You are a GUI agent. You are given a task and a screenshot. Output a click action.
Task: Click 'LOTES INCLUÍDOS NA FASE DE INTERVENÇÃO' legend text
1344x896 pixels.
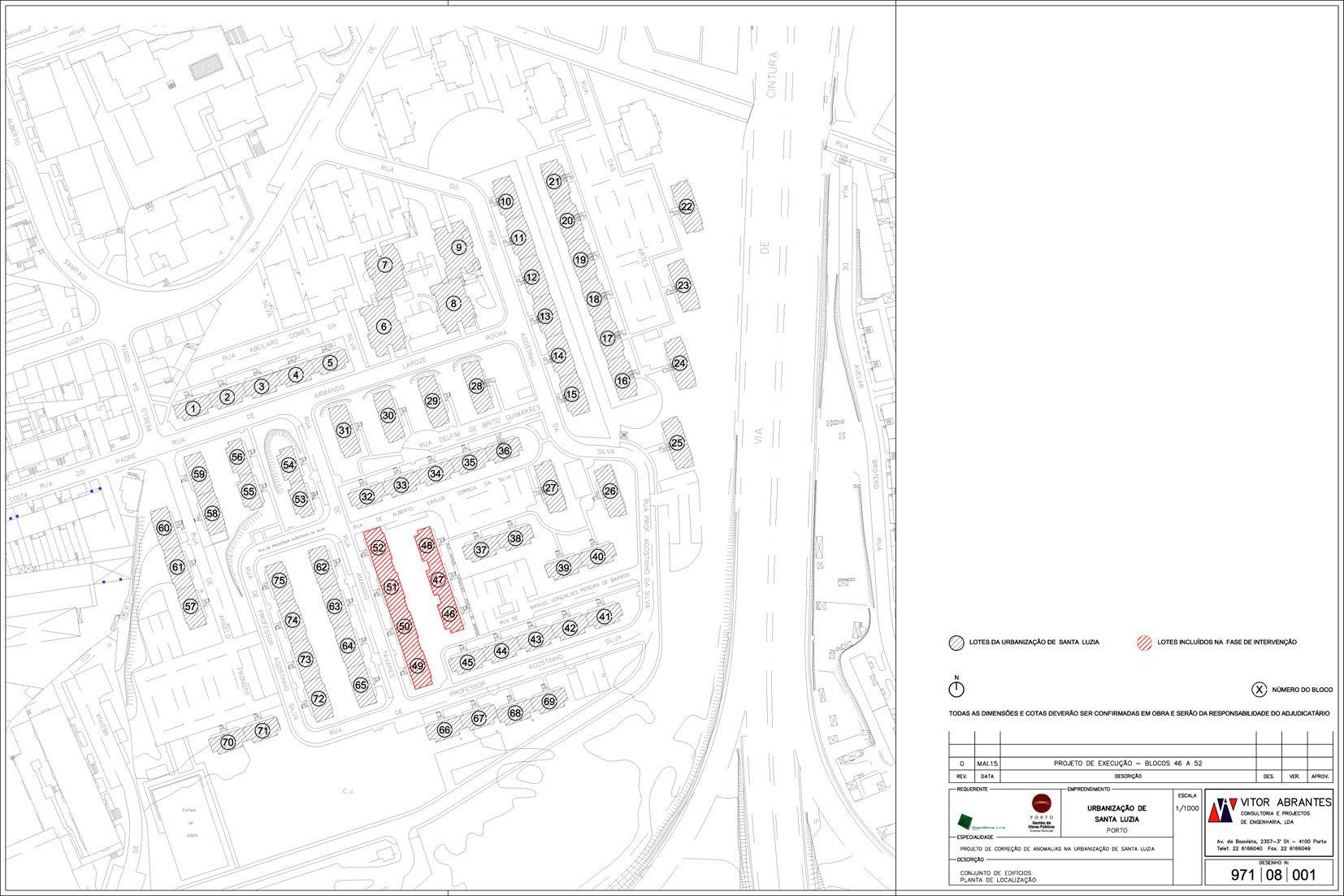tap(1227, 643)
